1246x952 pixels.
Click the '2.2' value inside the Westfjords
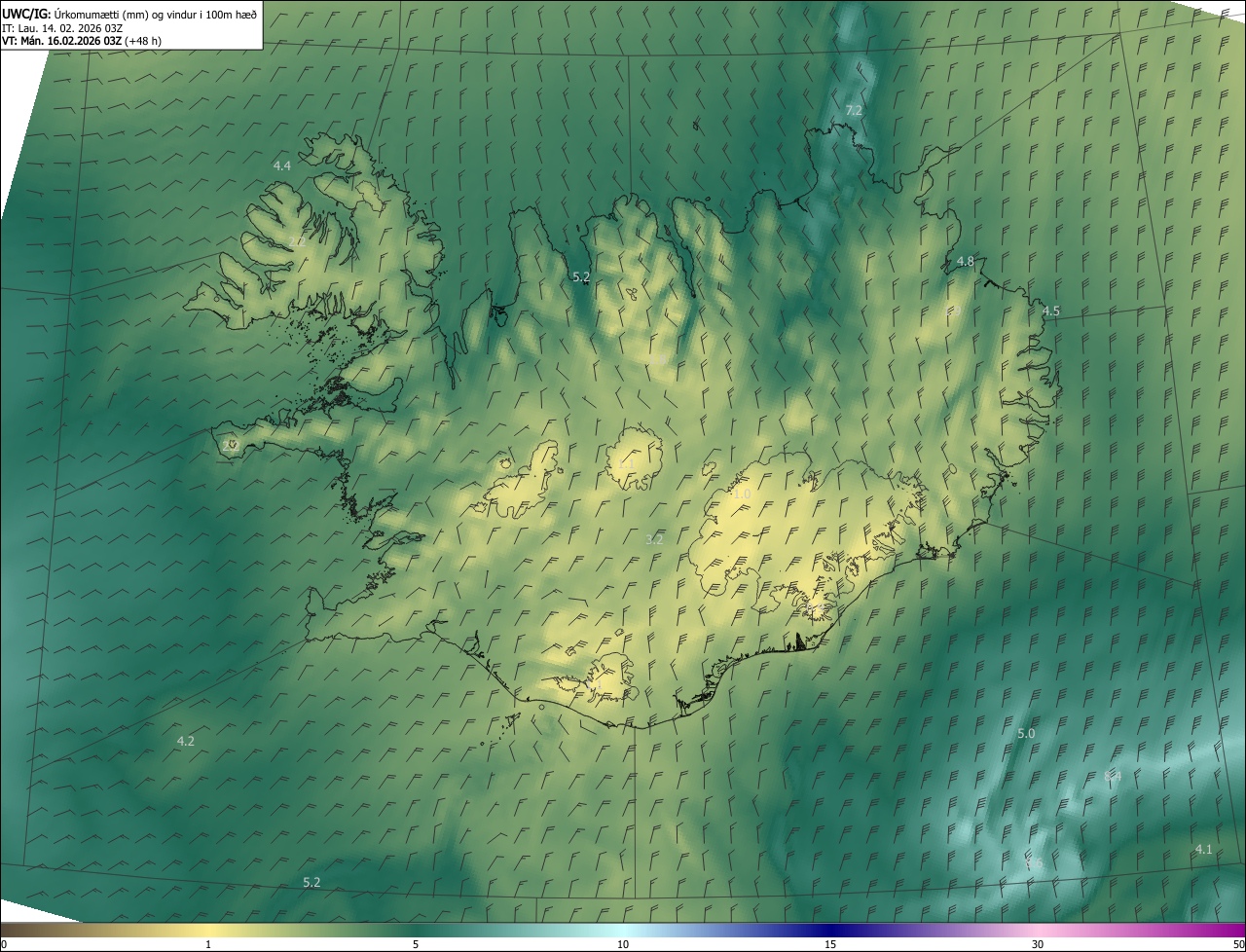pos(297,241)
